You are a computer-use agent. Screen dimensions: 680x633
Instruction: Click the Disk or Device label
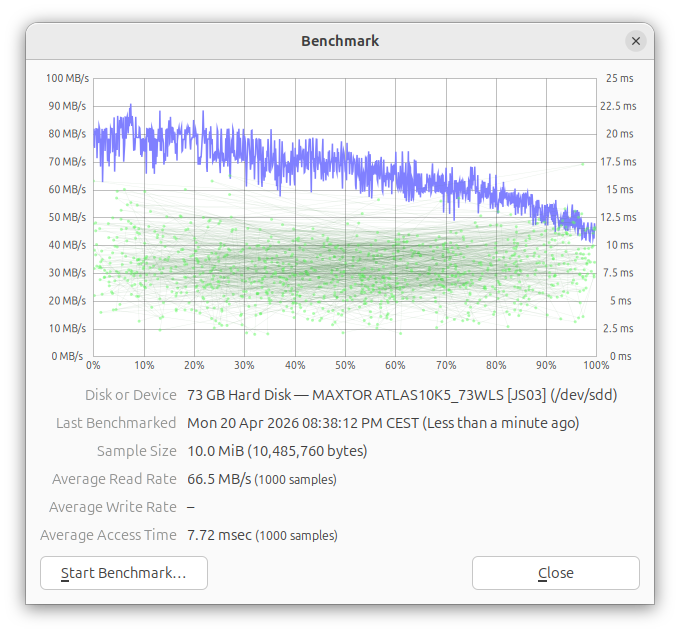pos(130,395)
